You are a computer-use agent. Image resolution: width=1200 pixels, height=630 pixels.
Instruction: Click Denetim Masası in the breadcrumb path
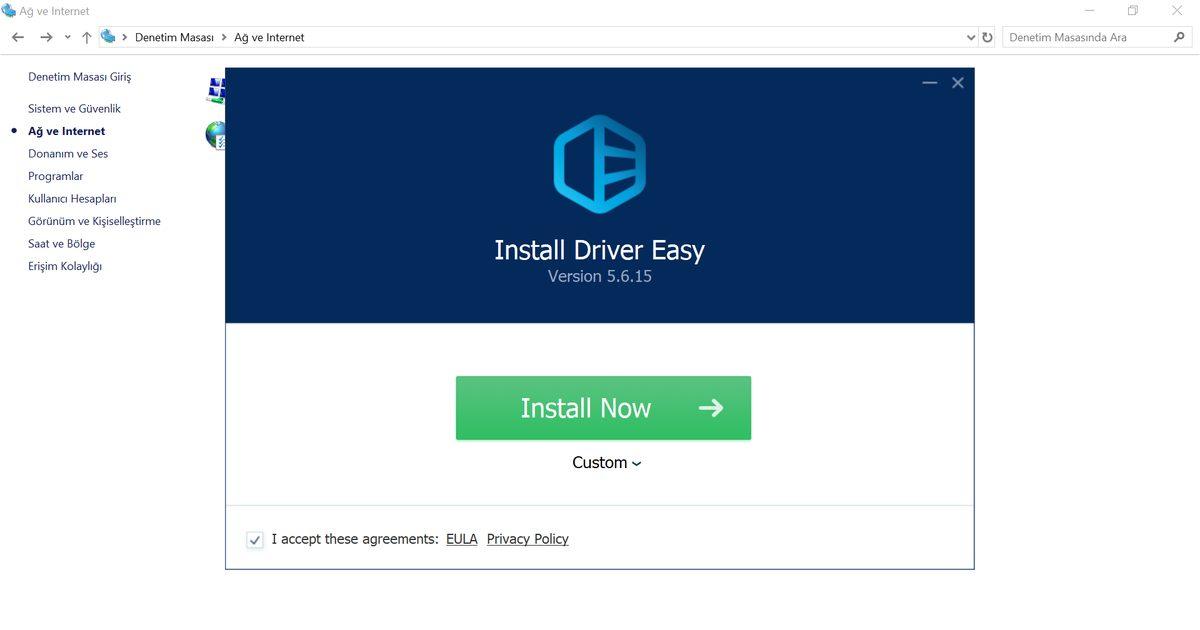tap(174, 37)
